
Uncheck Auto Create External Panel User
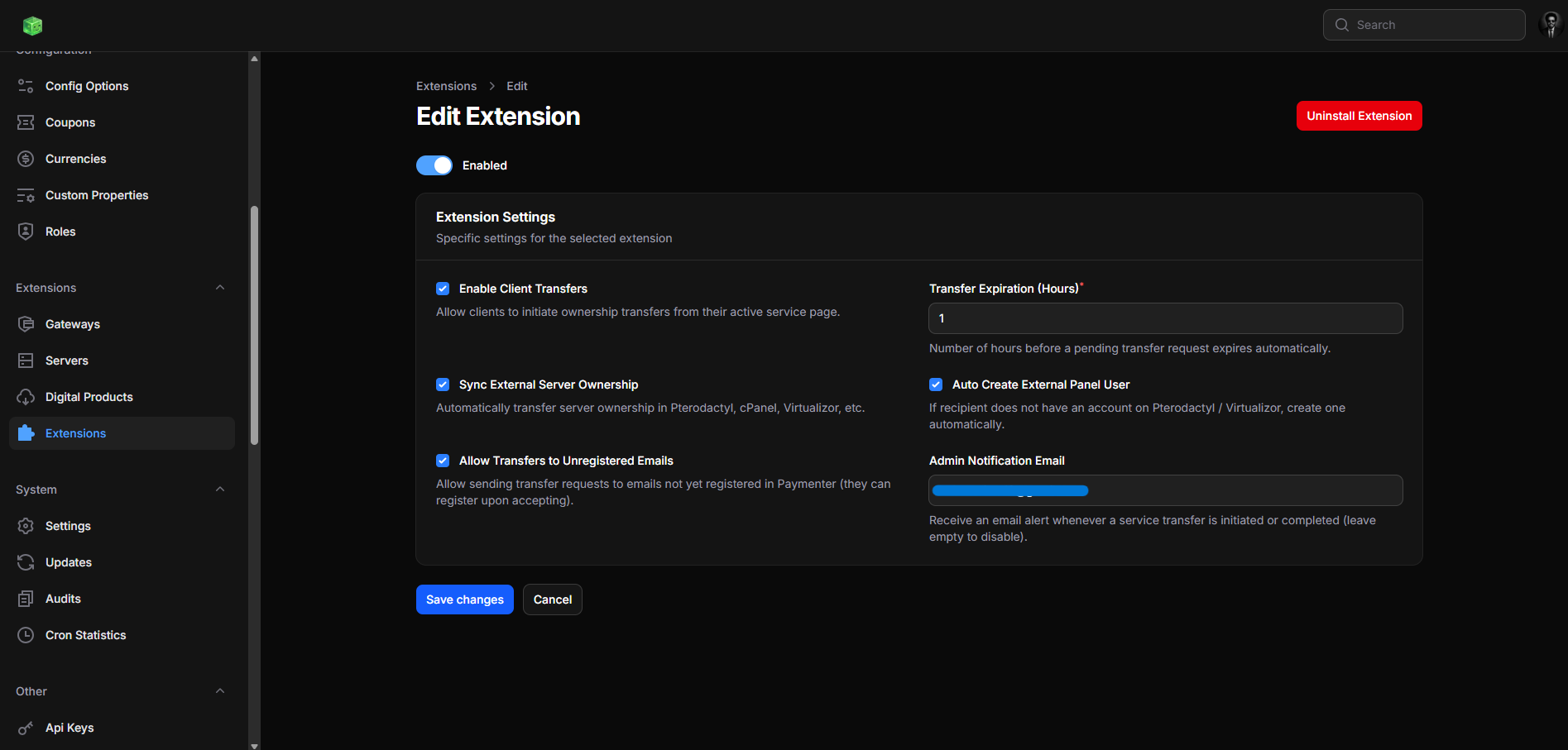coord(936,385)
